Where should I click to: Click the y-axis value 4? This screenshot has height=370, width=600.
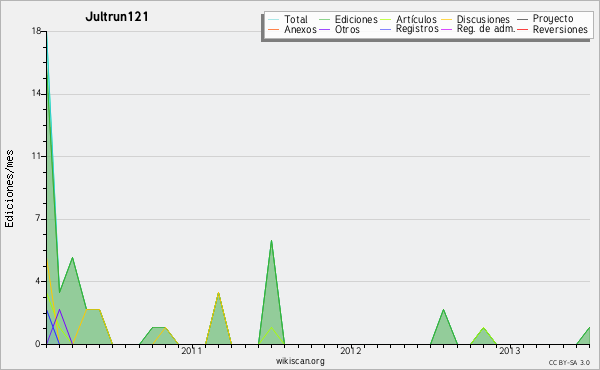coord(38,281)
